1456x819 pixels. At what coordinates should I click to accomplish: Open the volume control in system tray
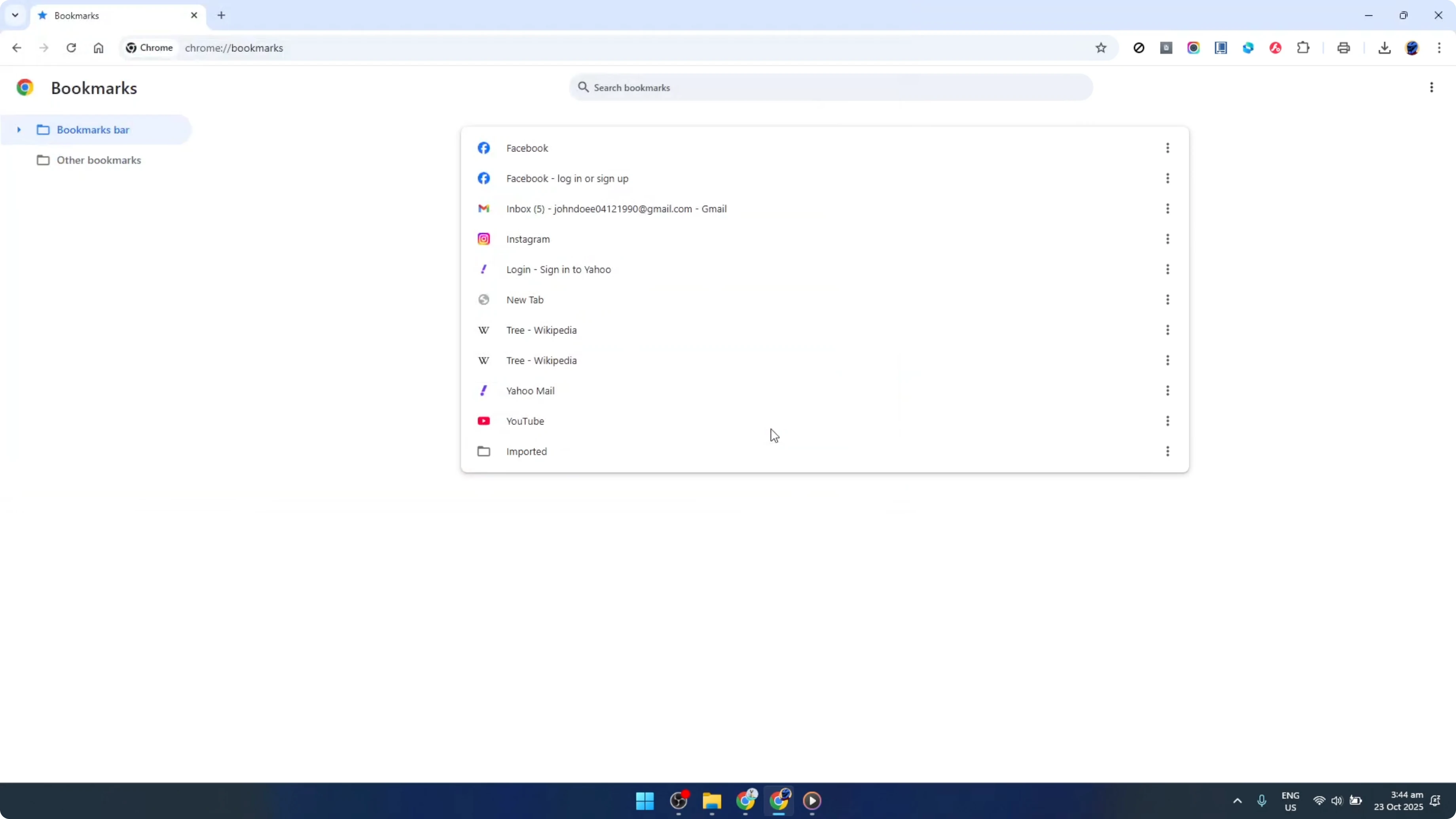coord(1337,801)
